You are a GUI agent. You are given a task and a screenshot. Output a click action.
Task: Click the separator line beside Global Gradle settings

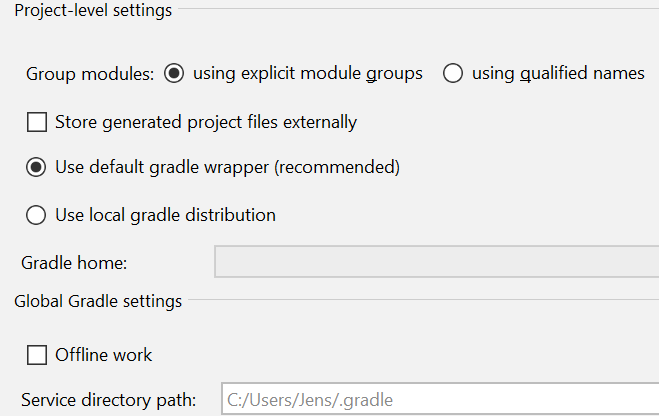pos(424,300)
